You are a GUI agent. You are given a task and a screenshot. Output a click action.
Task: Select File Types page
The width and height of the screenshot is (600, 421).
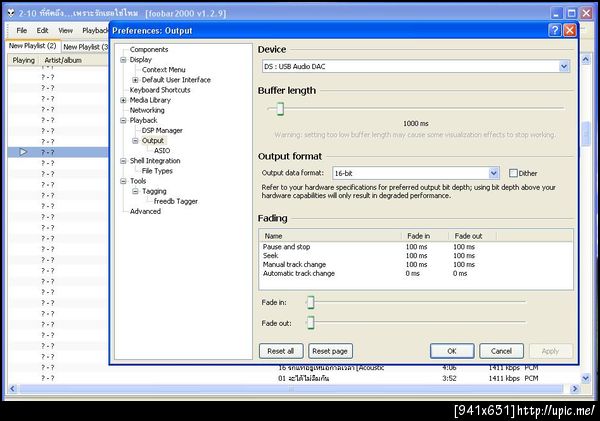pos(157,171)
